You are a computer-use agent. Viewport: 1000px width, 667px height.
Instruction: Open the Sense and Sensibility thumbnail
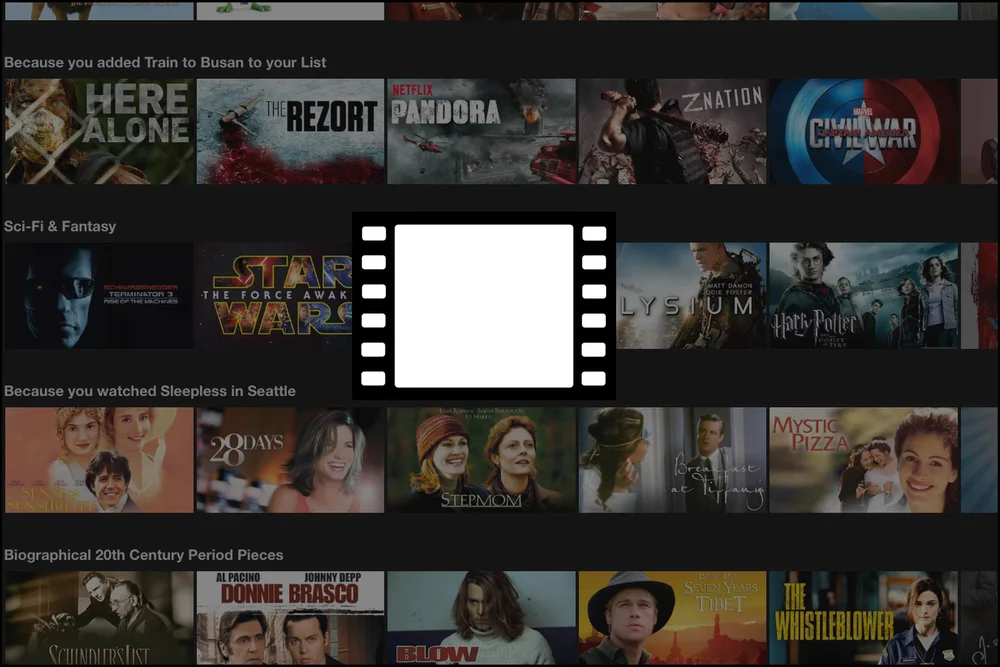99,460
